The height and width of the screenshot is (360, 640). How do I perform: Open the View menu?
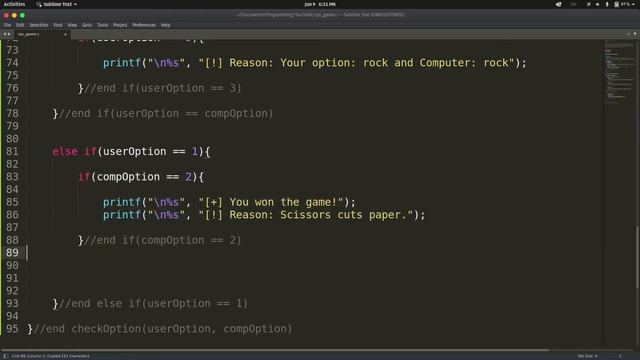[72, 25]
